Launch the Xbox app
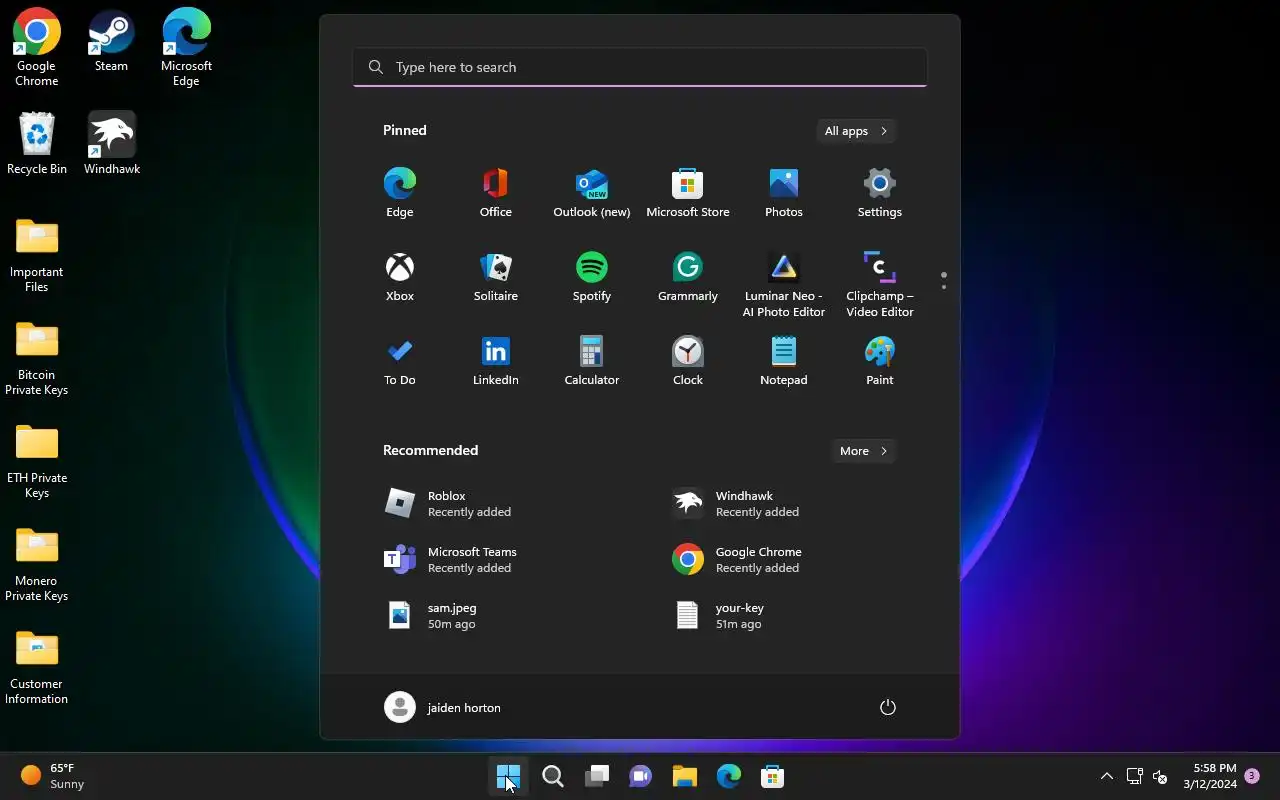This screenshot has width=1280, height=800. click(x=399, y=277)
